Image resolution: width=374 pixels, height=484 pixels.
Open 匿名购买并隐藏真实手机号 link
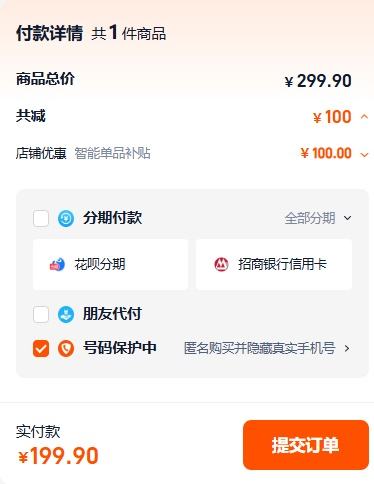(x=260, y=348)
